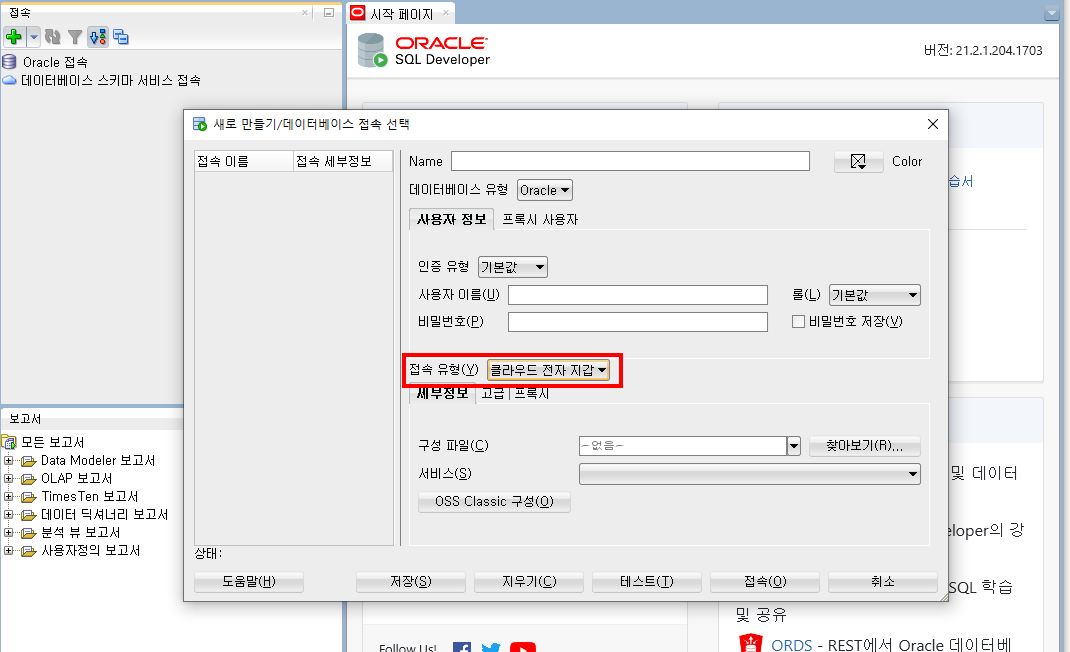Open the dropdown arrow beside the green plus
This screenshot has height=652, width=1070.
33,37
